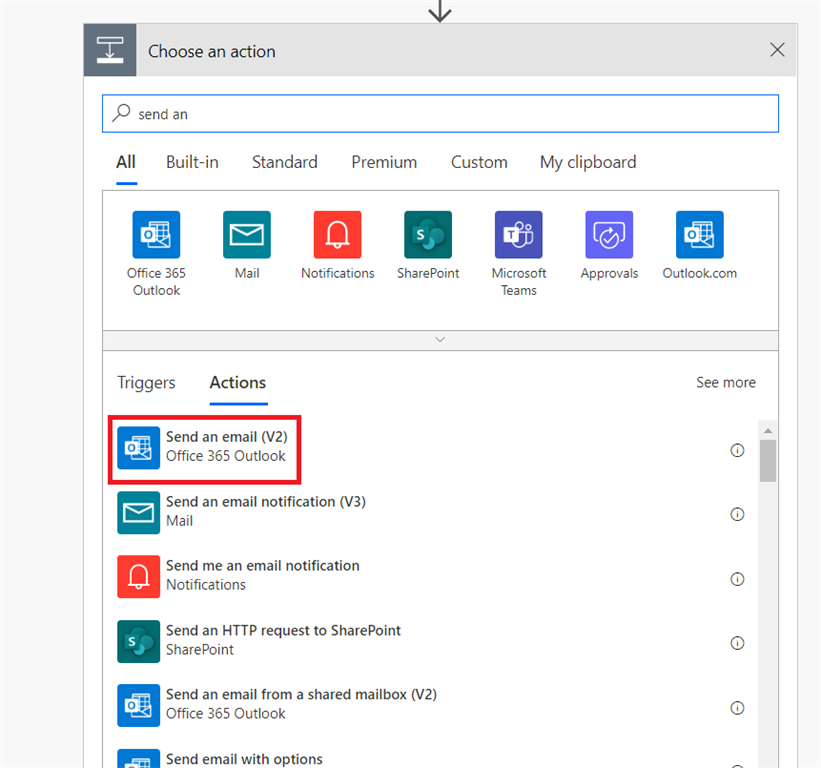Viewport: 821px width, 768px height.
Task: Select the Outlook.com connector icon
Action: tap(700, 235)
